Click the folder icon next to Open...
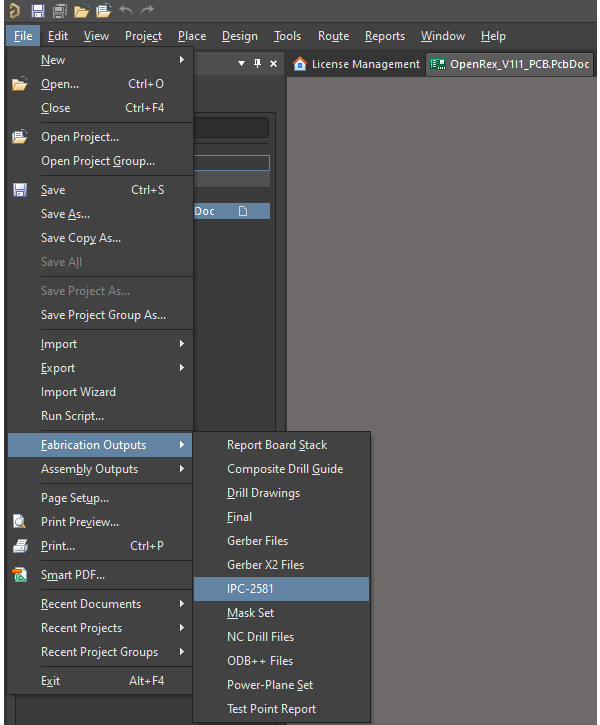 point(19,84)
